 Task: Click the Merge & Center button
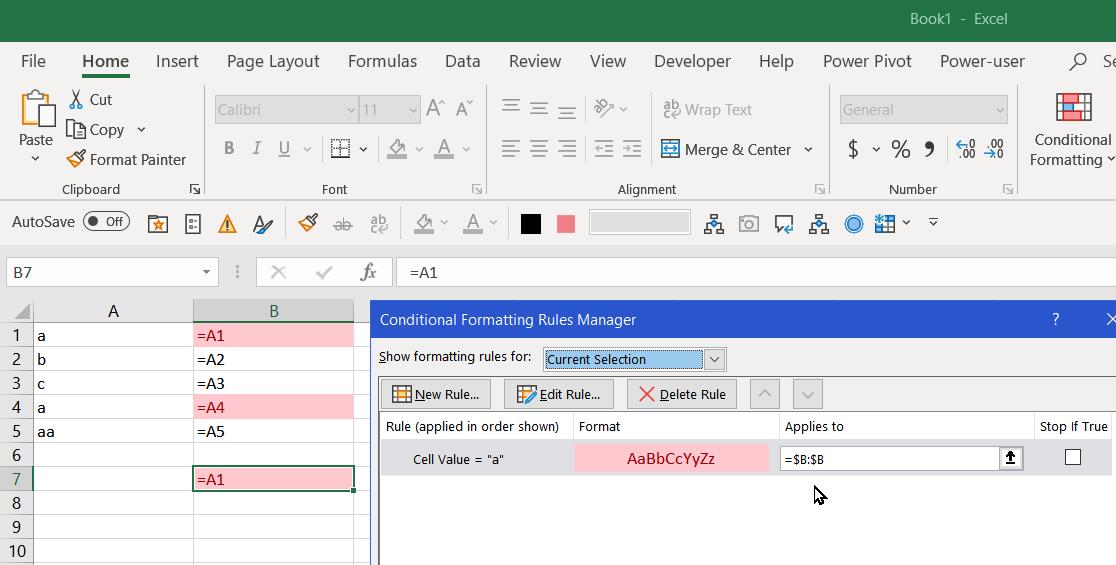(x=727, y=149)
